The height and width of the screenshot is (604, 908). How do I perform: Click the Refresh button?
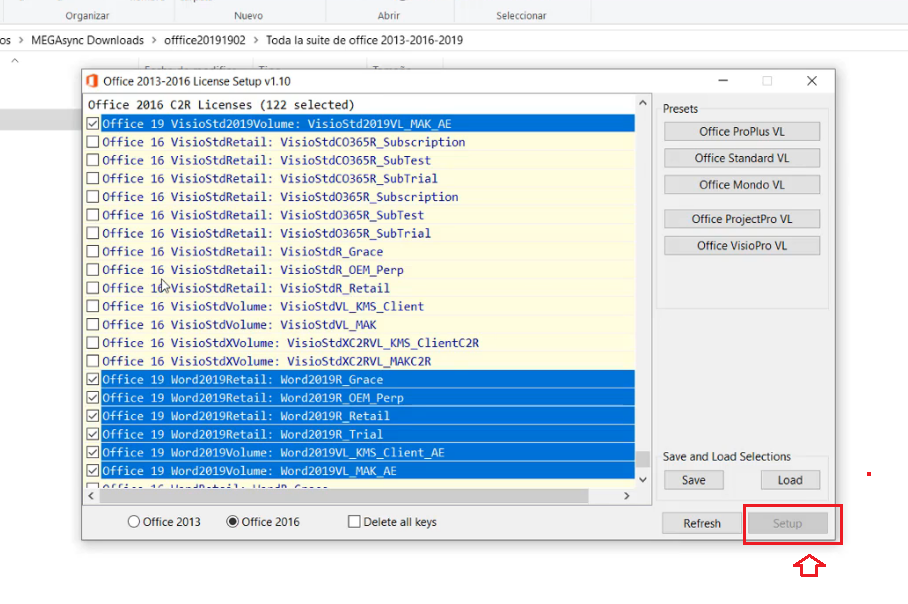(x=702, y=524)
